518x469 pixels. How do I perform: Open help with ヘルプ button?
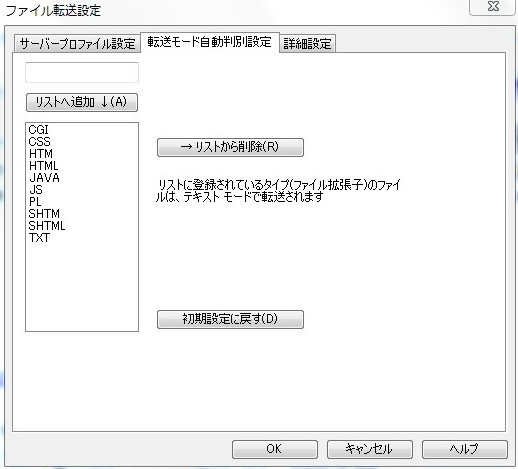pos(465,449)
